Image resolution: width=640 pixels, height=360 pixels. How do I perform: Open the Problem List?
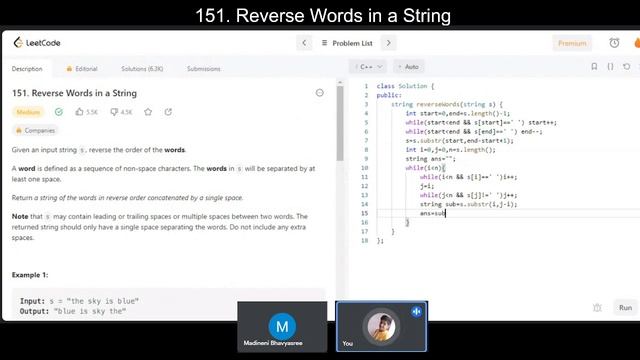pos(347,43)
